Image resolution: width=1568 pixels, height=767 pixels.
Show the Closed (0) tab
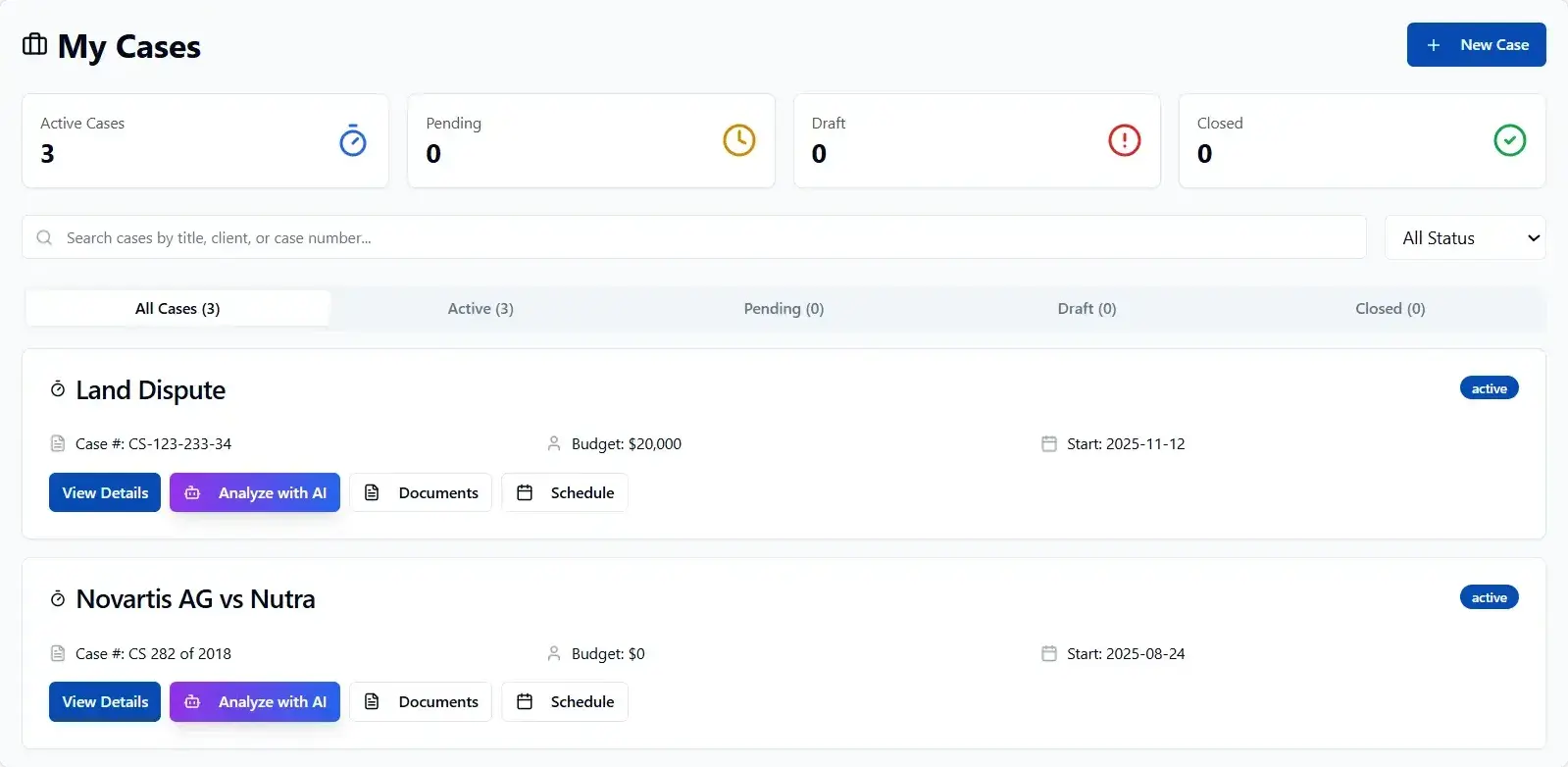coord(1390,309)
